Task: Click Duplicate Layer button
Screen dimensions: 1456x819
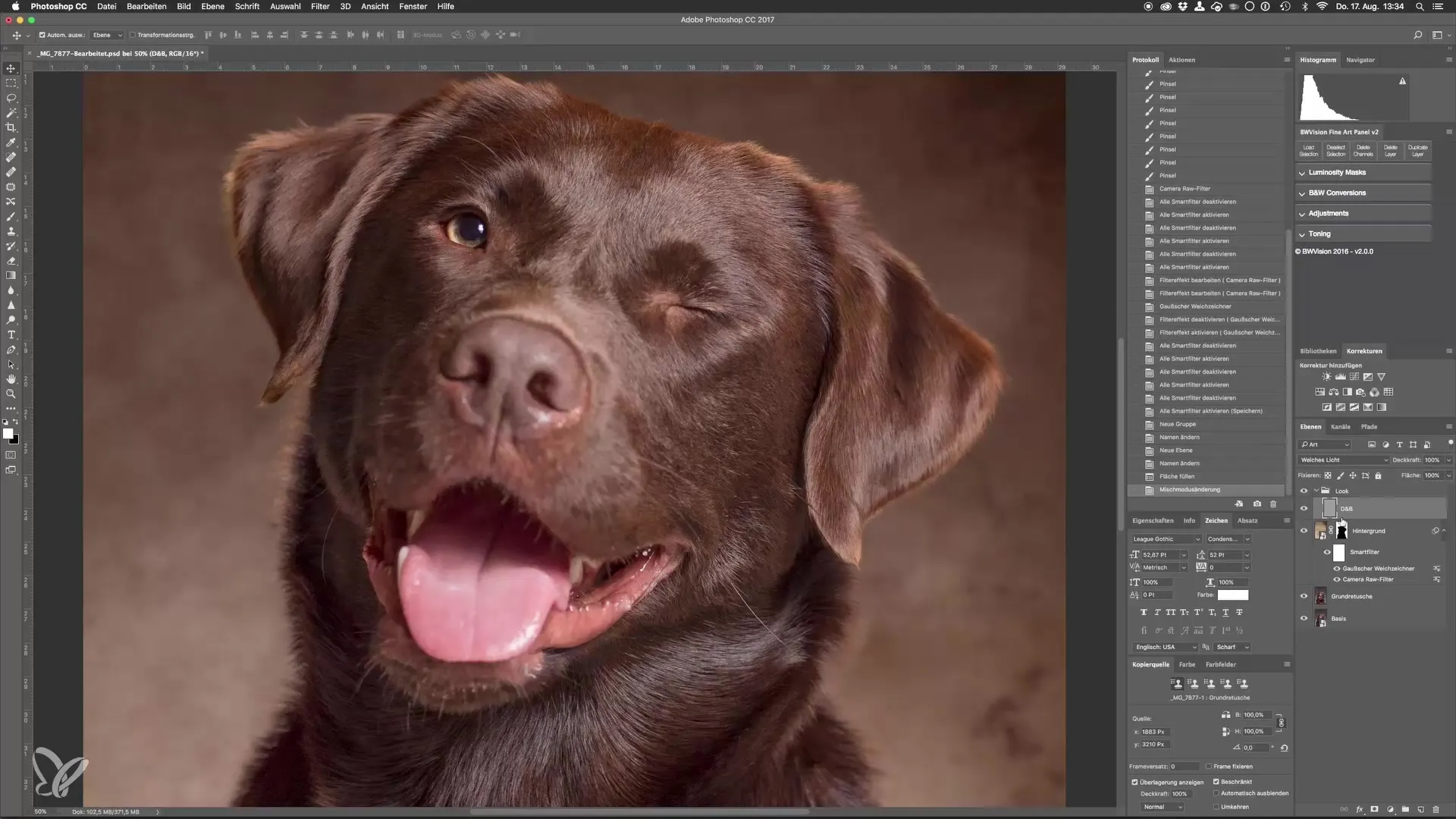Action: pos(1417,151)
